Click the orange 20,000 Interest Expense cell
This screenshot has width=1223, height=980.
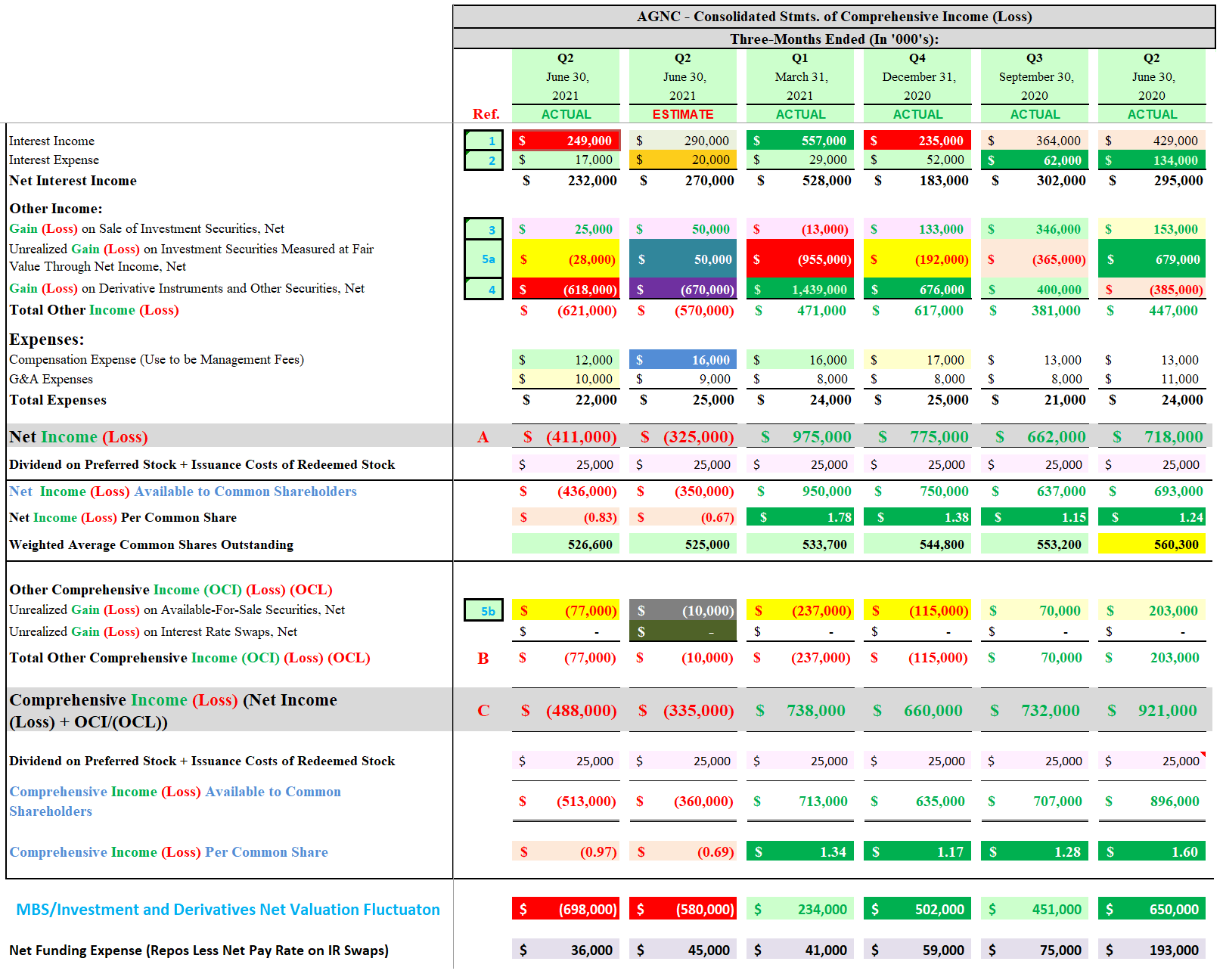[683, 160]
